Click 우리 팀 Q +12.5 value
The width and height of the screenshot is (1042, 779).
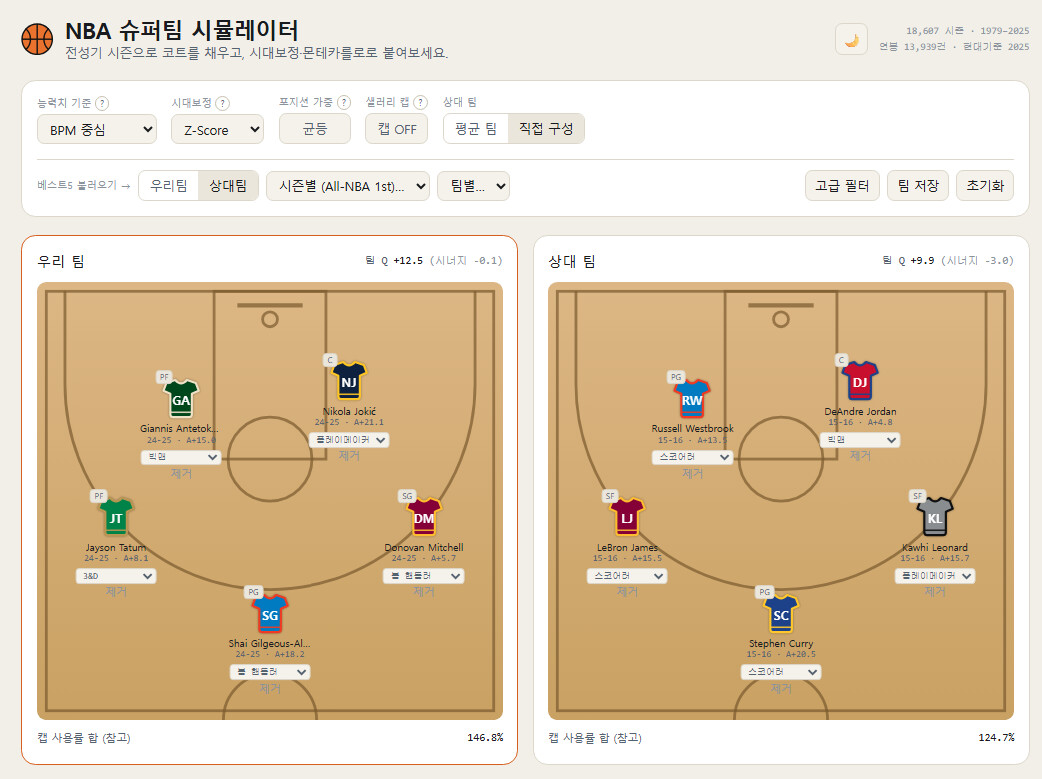click(408, 261)
